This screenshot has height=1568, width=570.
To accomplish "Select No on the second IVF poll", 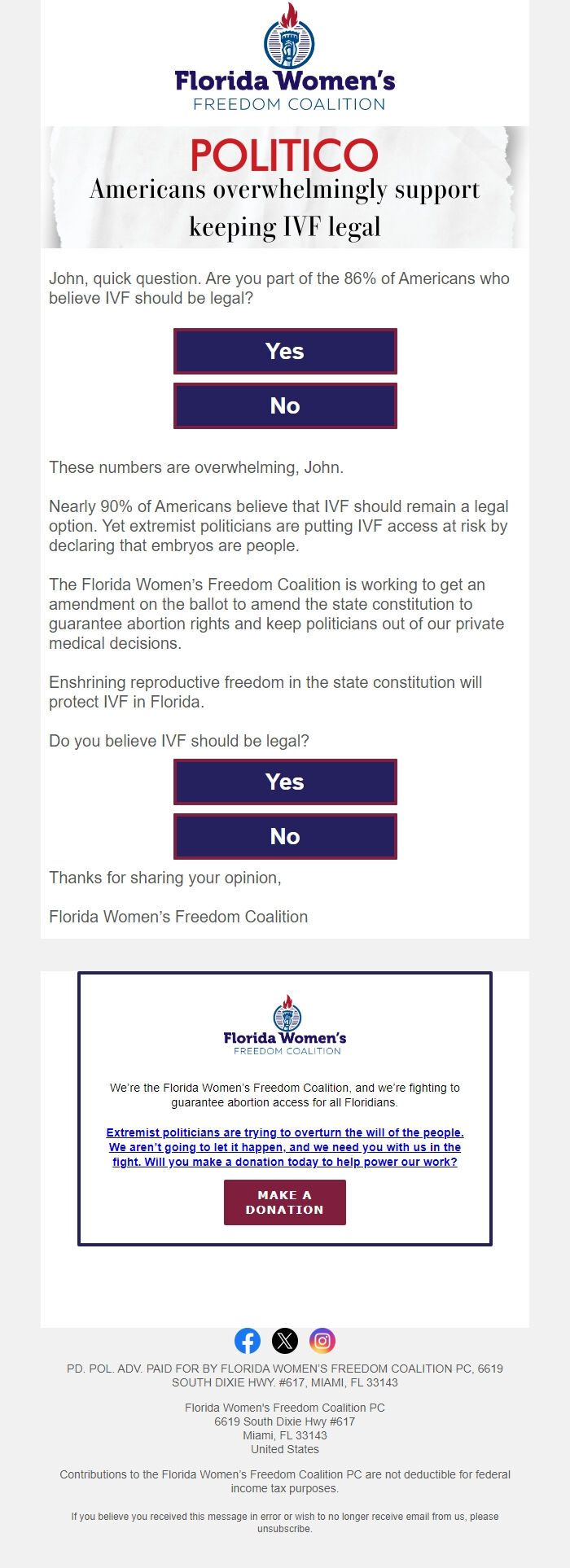I will pos(285,836).
